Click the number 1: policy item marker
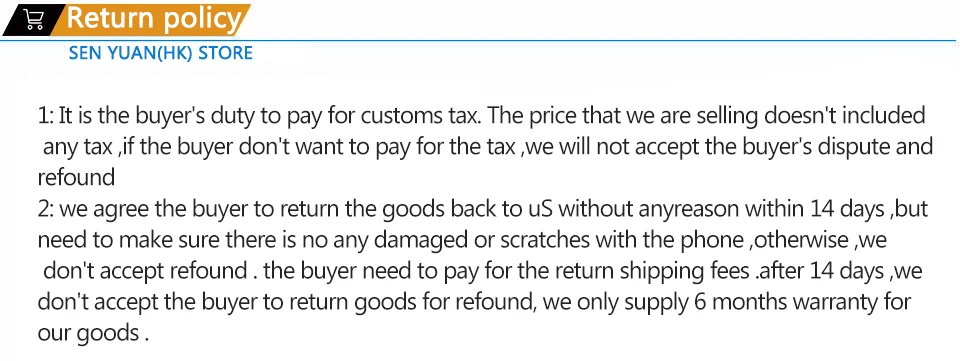 46,115
